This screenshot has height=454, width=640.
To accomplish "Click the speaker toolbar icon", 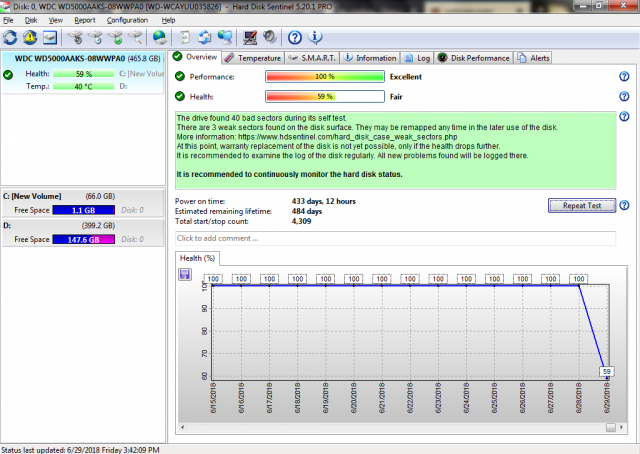I will [268, 38].
